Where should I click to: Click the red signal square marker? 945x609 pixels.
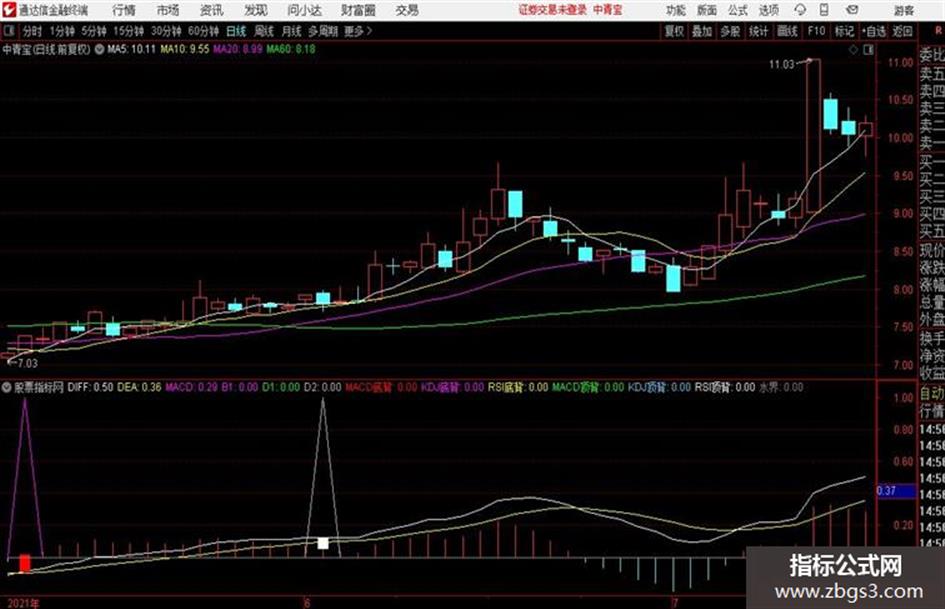(25, 563)
